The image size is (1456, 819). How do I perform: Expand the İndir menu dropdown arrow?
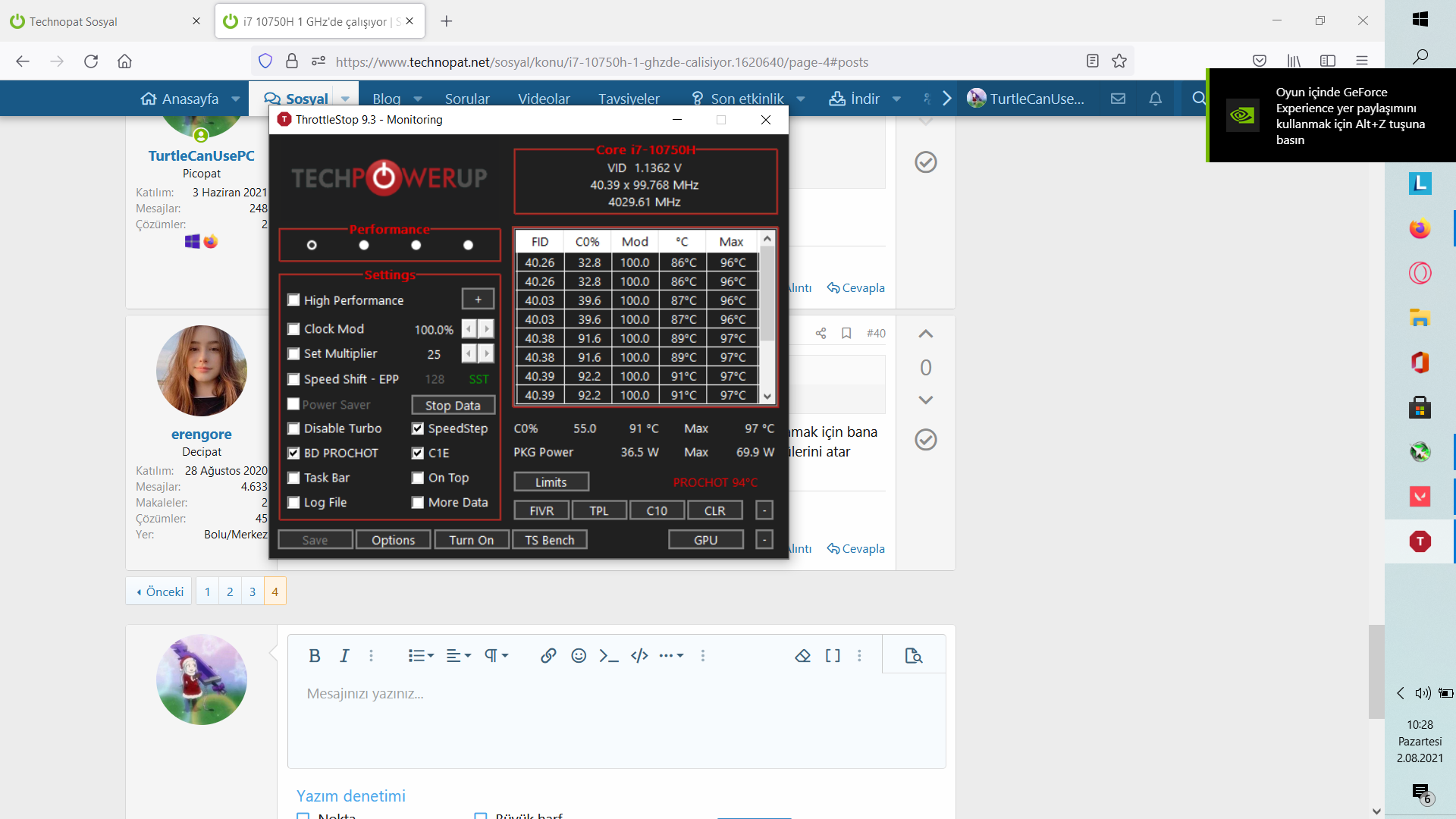pos(896,99)
